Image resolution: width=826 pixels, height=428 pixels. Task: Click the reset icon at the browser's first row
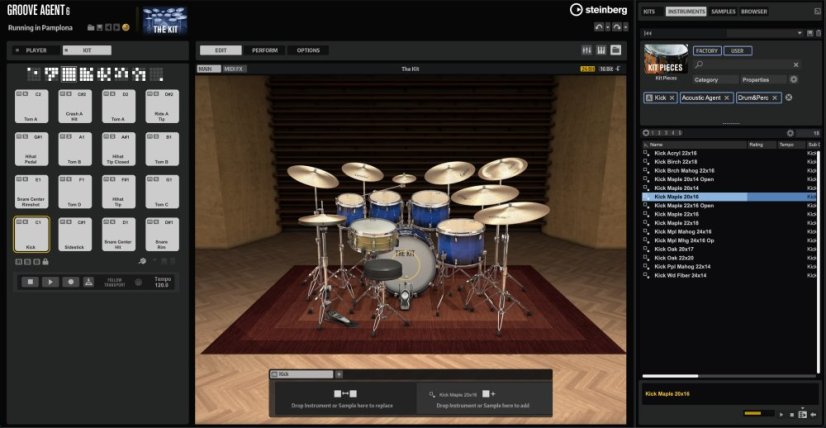[648, 33]
